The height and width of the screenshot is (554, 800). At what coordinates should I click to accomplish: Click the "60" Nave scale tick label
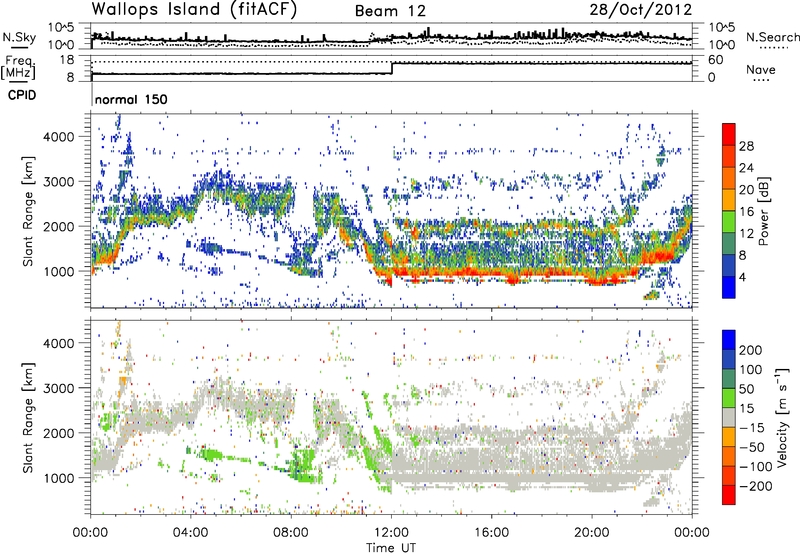point(715,60)
